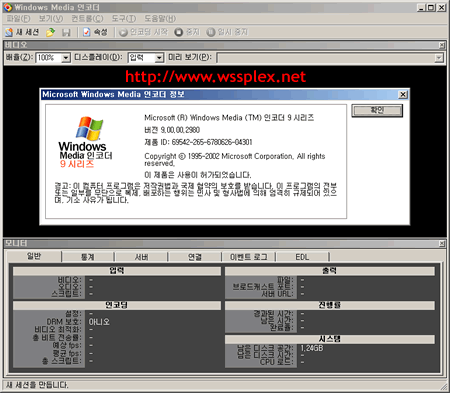This screenshot has width=450, height=393.
Task: Click the Progress (진행률) section header
Action: point(330,305)
